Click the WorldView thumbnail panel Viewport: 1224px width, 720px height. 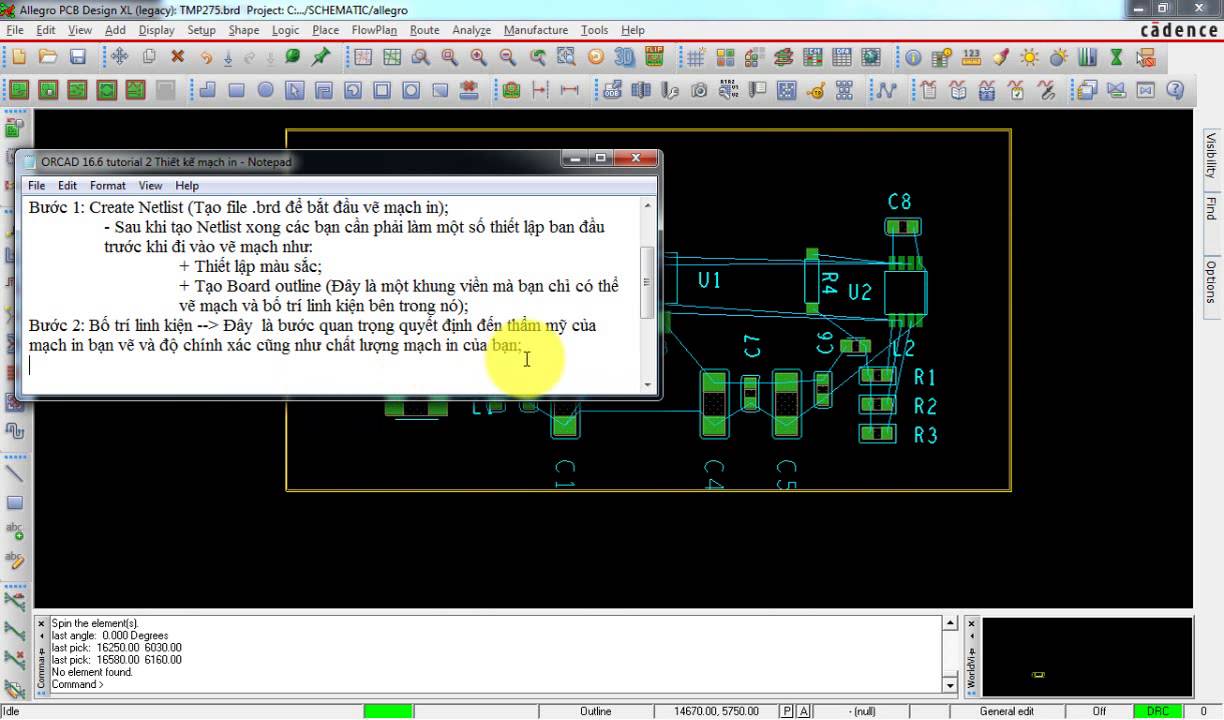[1088, 656]
